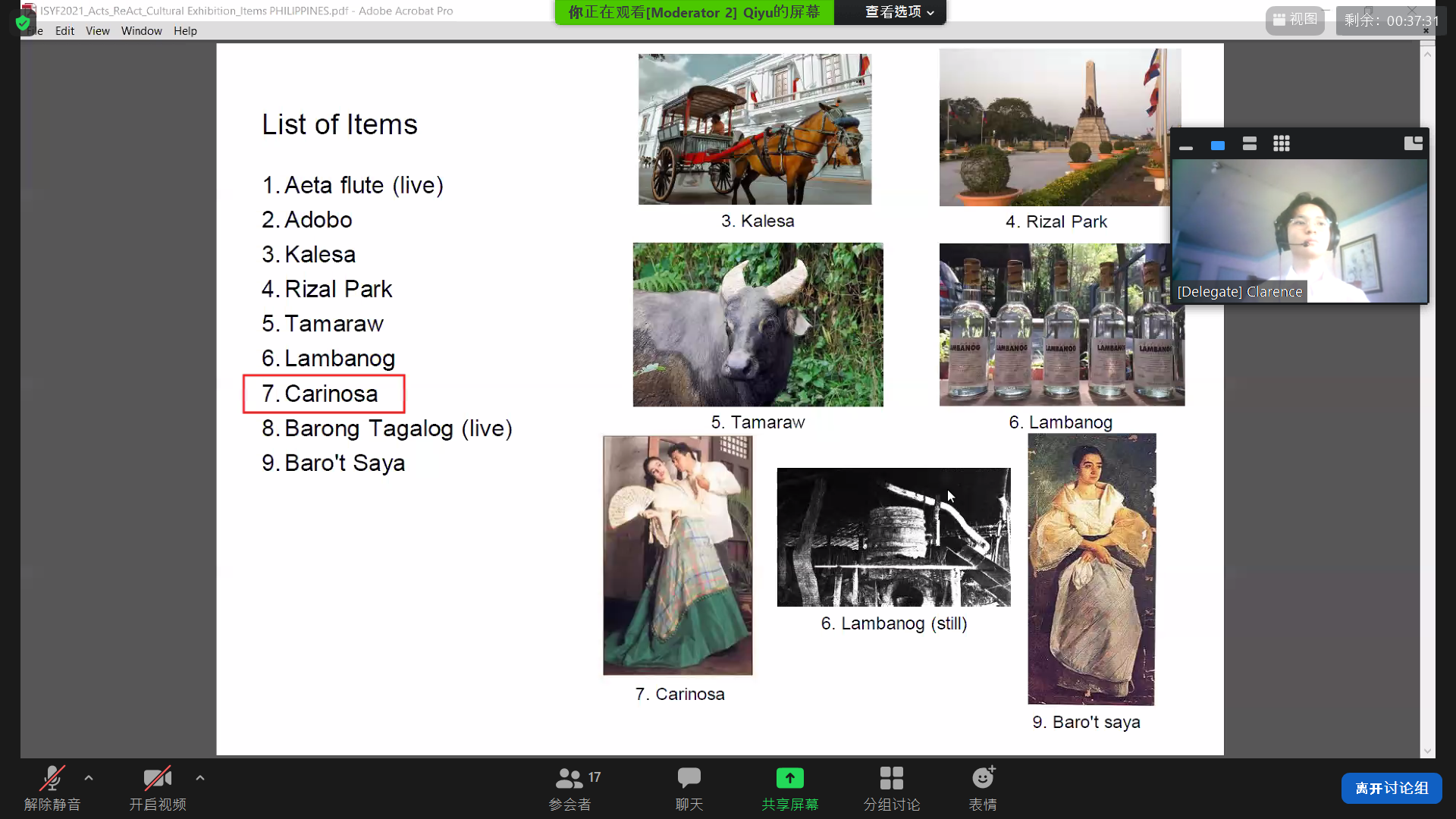Expand audio options arrow beside microphone

(x=89, y=778)
